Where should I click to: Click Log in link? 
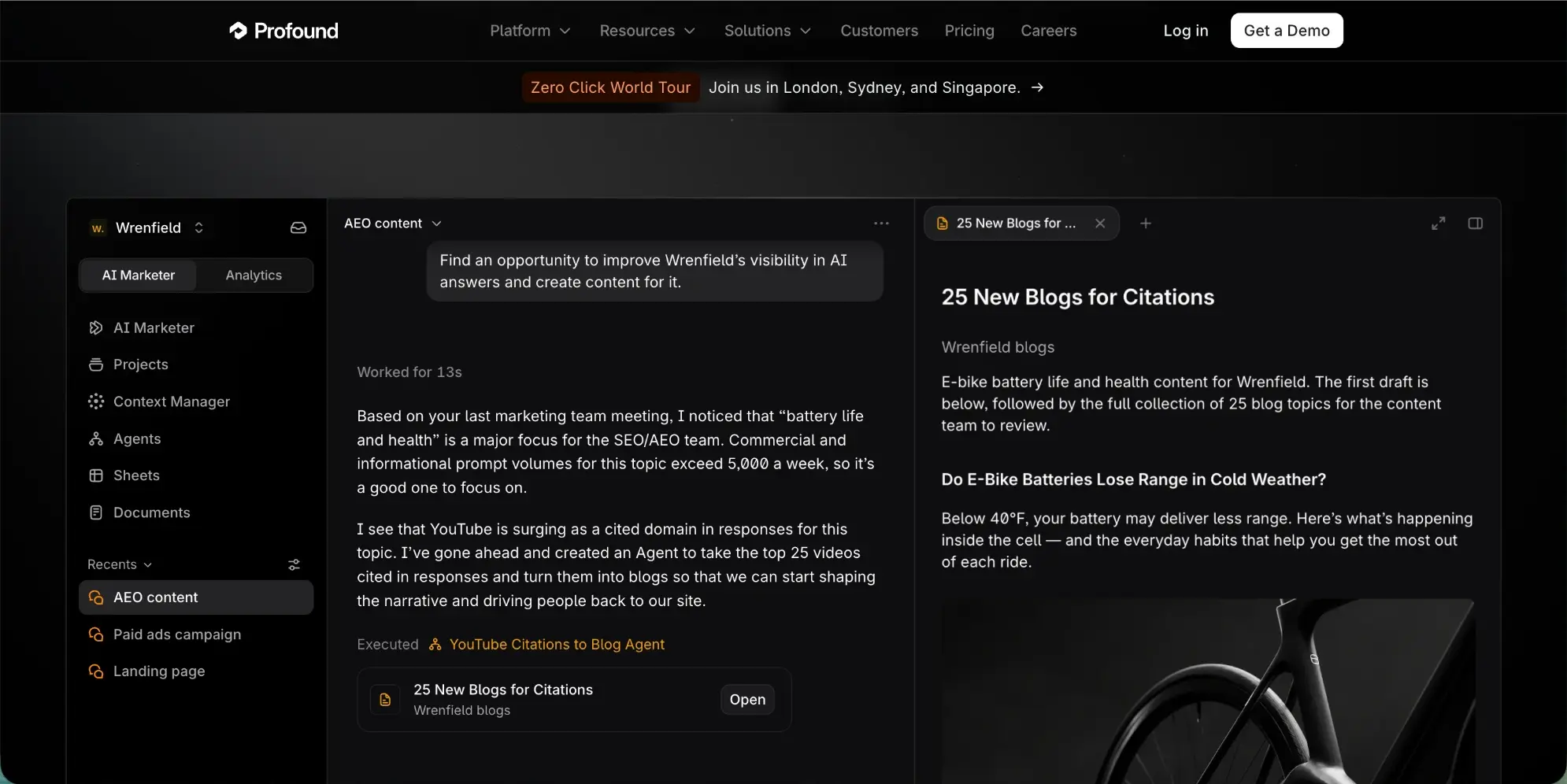(1185, 31)
